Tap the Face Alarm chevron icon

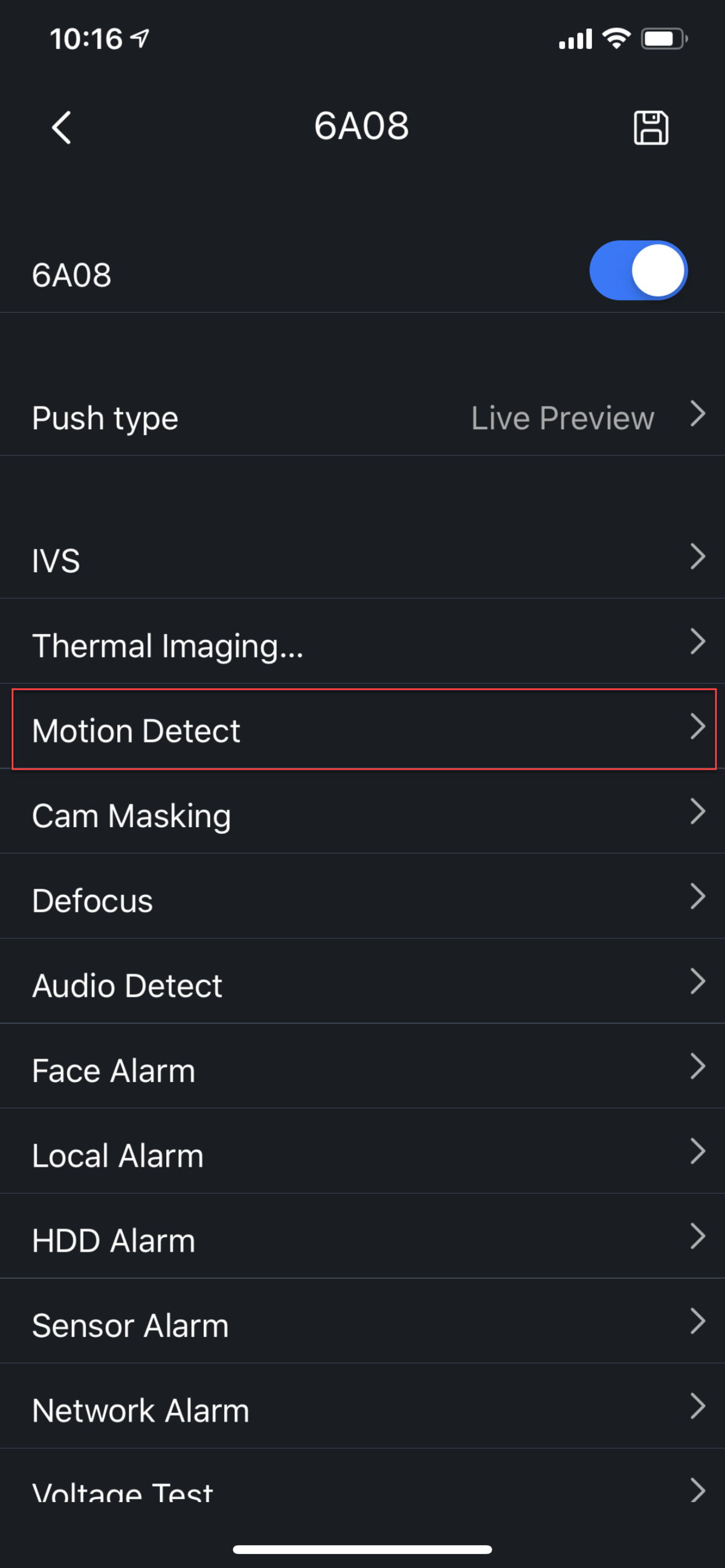click(x=697, y=1066)
